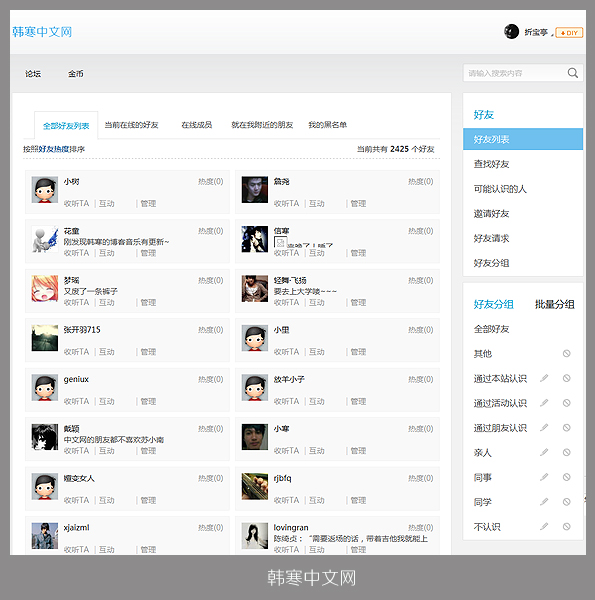Open the 我的黑名单 tab

[x=328, y=125]
